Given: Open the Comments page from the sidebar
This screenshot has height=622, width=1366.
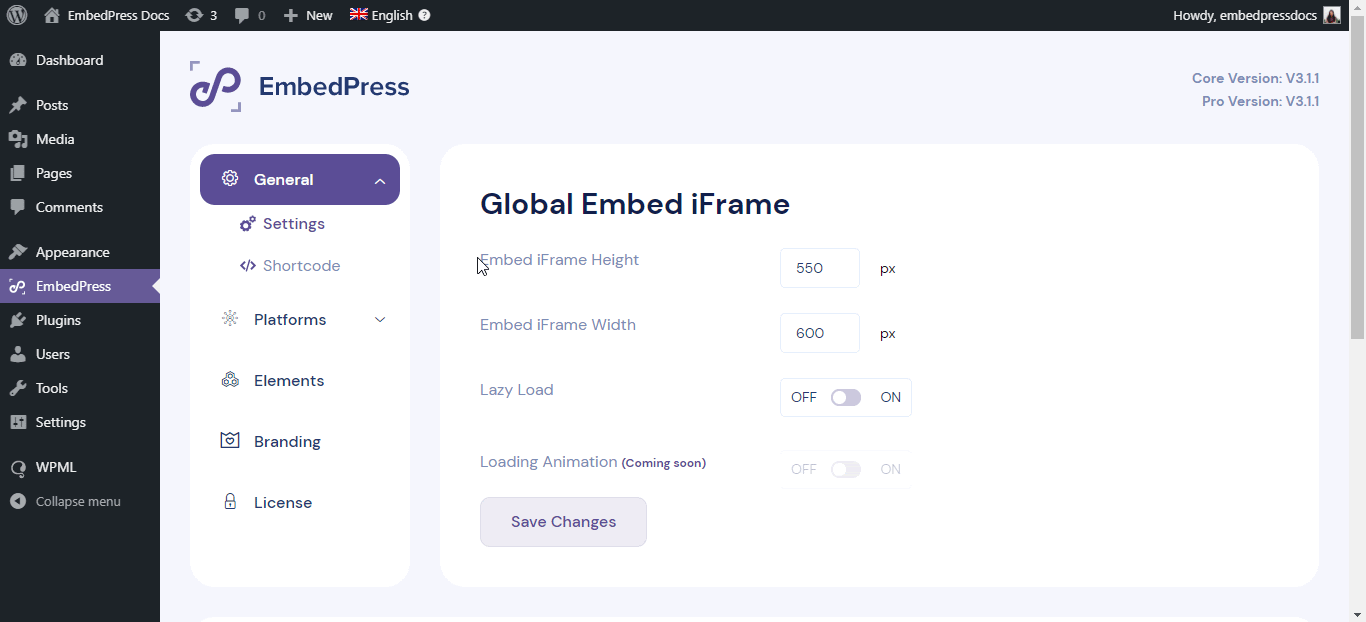Looking at the screenshot, I should (68, 207).
